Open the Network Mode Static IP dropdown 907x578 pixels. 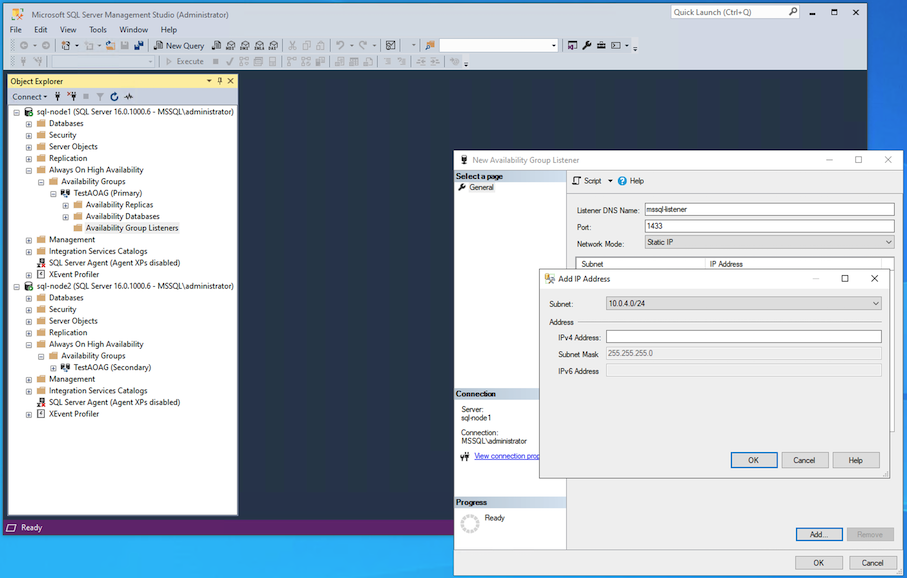pos(888,242)
